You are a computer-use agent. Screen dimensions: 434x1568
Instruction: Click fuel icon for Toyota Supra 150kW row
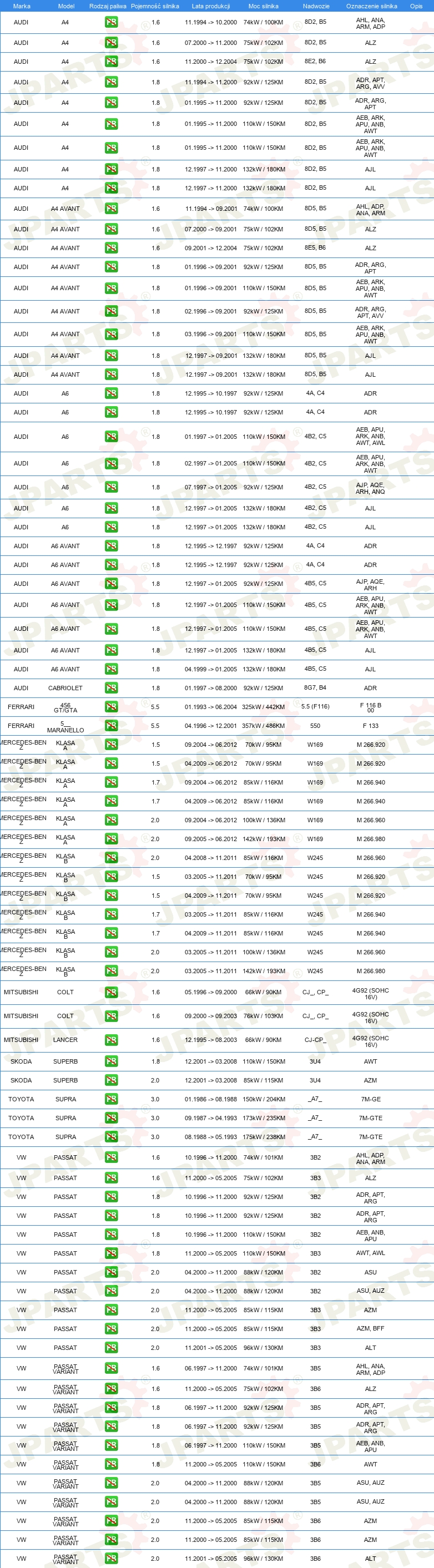(112, 1099)
